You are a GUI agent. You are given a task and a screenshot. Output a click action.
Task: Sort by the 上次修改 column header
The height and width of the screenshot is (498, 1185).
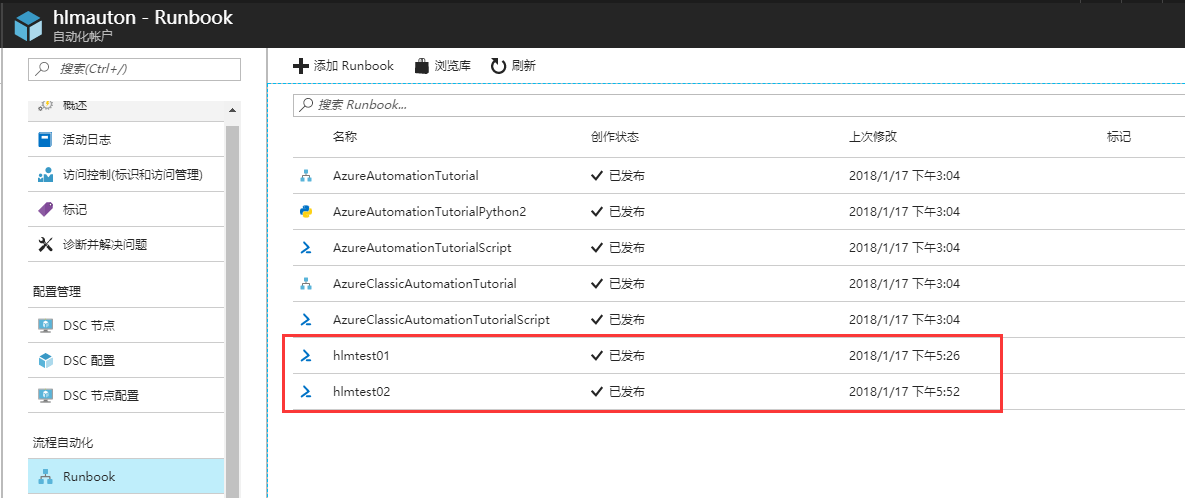[x=873, y=137]
